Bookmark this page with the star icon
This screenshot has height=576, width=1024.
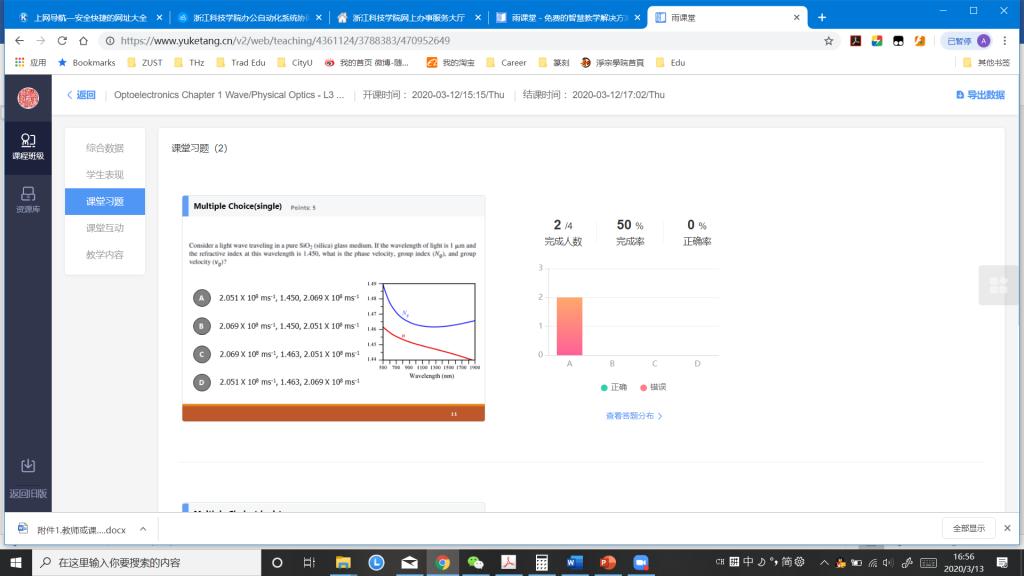(829, 41)
